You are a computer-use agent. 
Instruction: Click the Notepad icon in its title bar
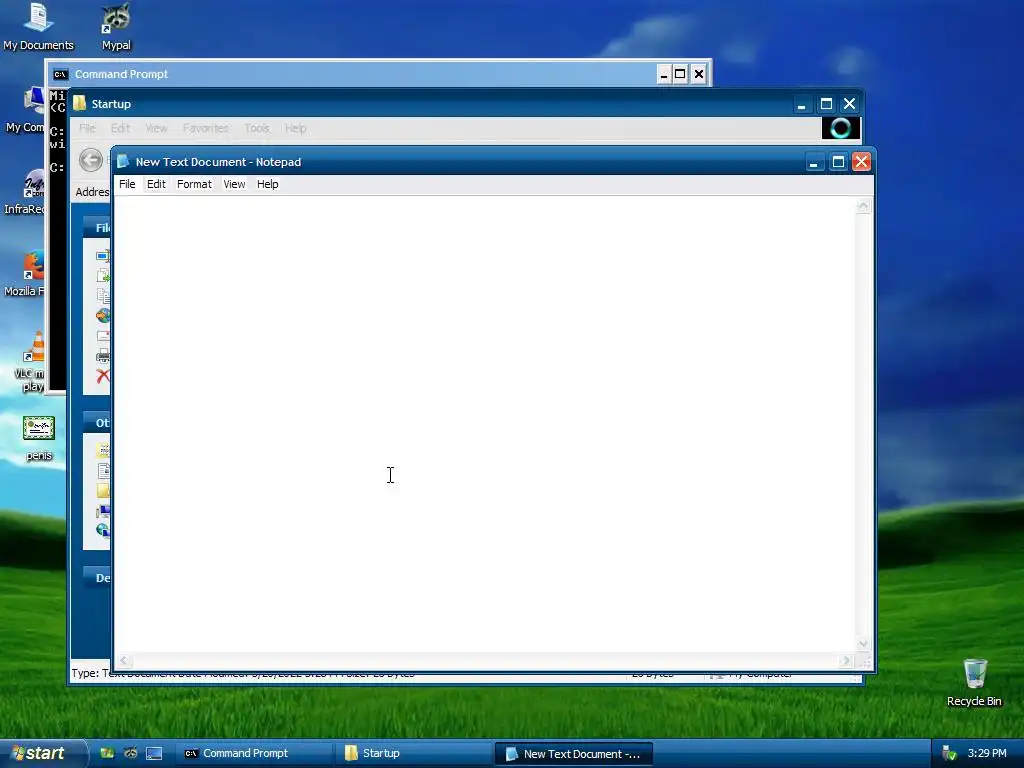(x=123, y=161)
